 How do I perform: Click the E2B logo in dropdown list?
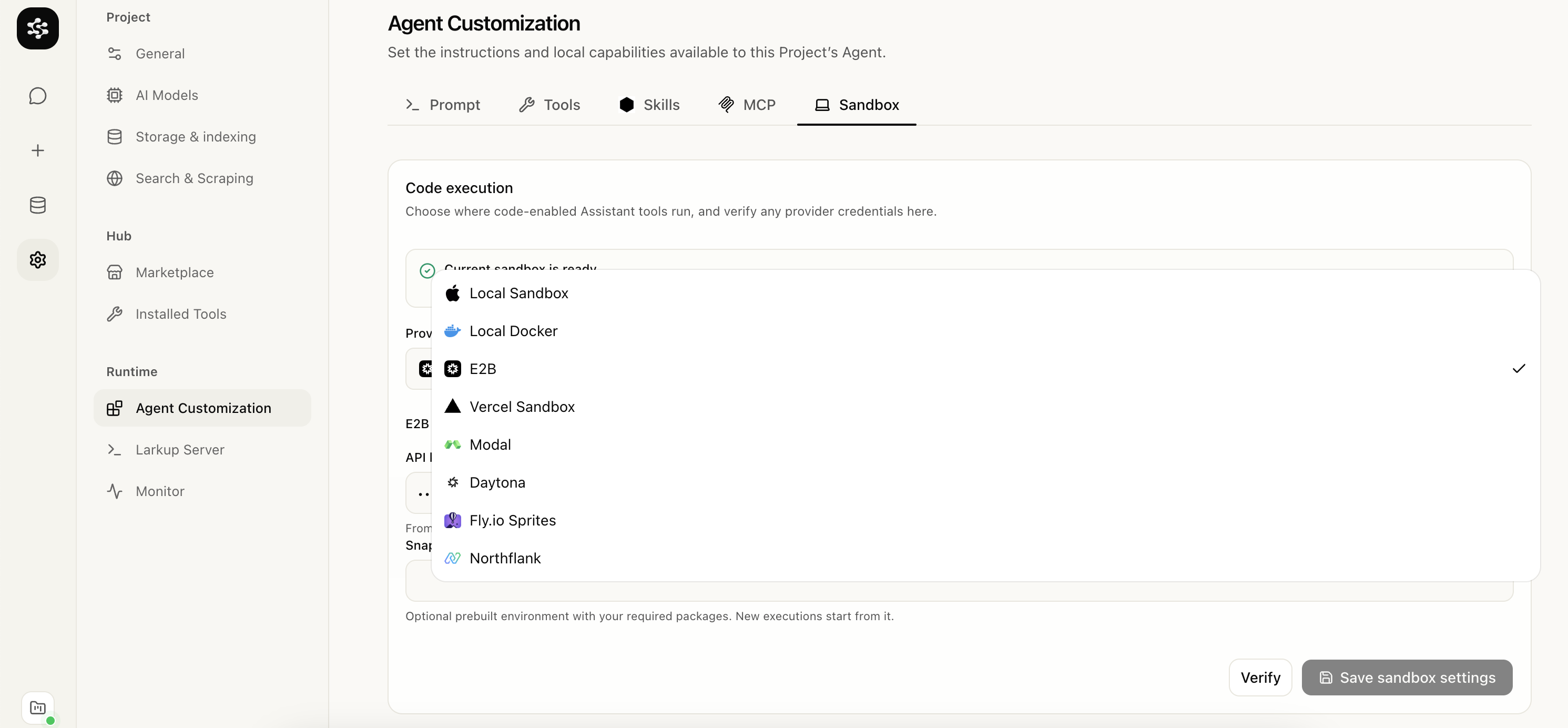click(452, 369)
